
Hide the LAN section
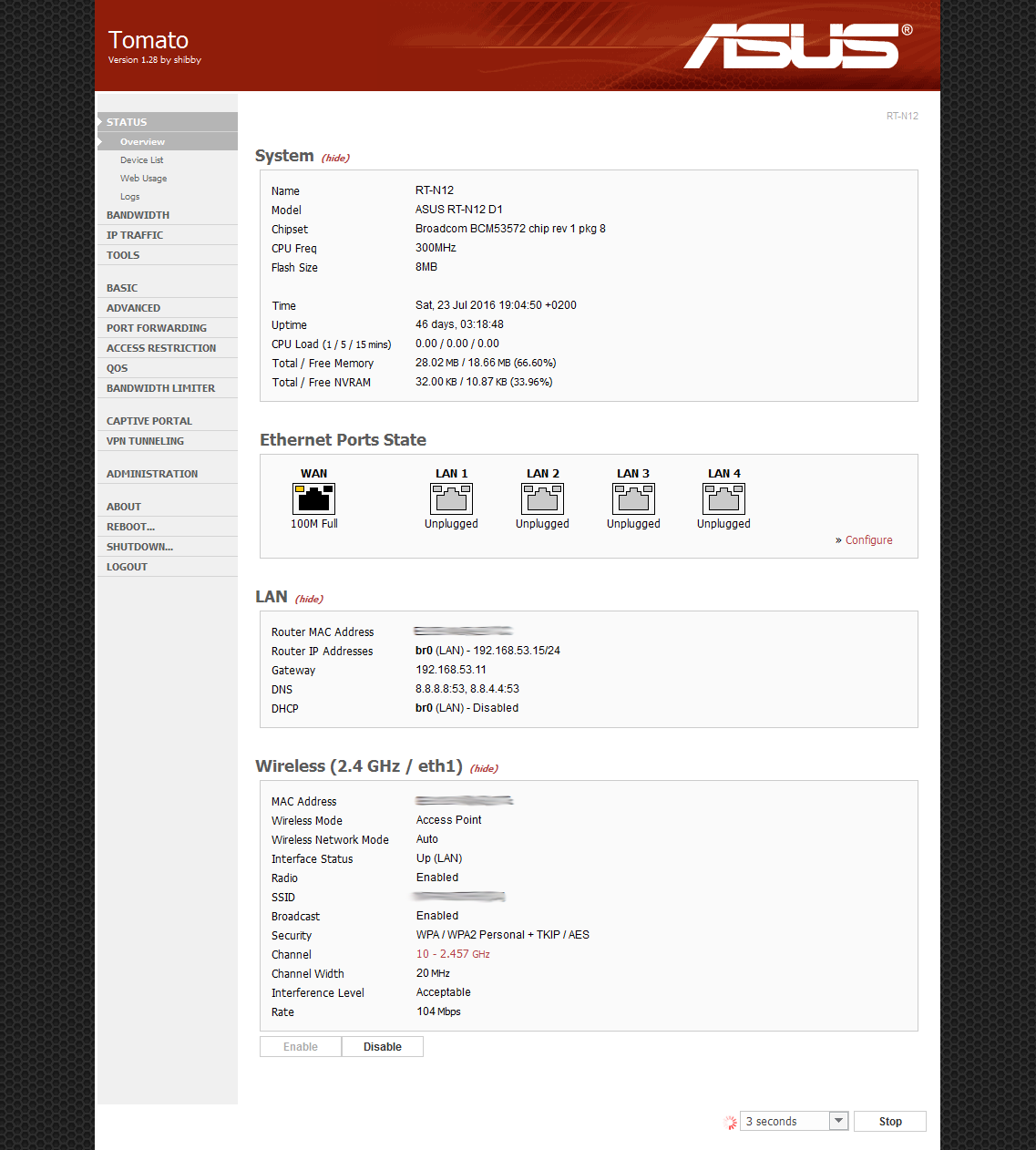click(x=309, y=600)
